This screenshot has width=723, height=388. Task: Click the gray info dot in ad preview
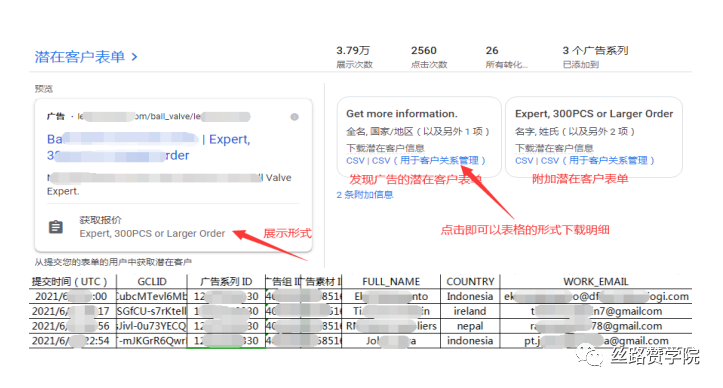[x=294, y=117]
